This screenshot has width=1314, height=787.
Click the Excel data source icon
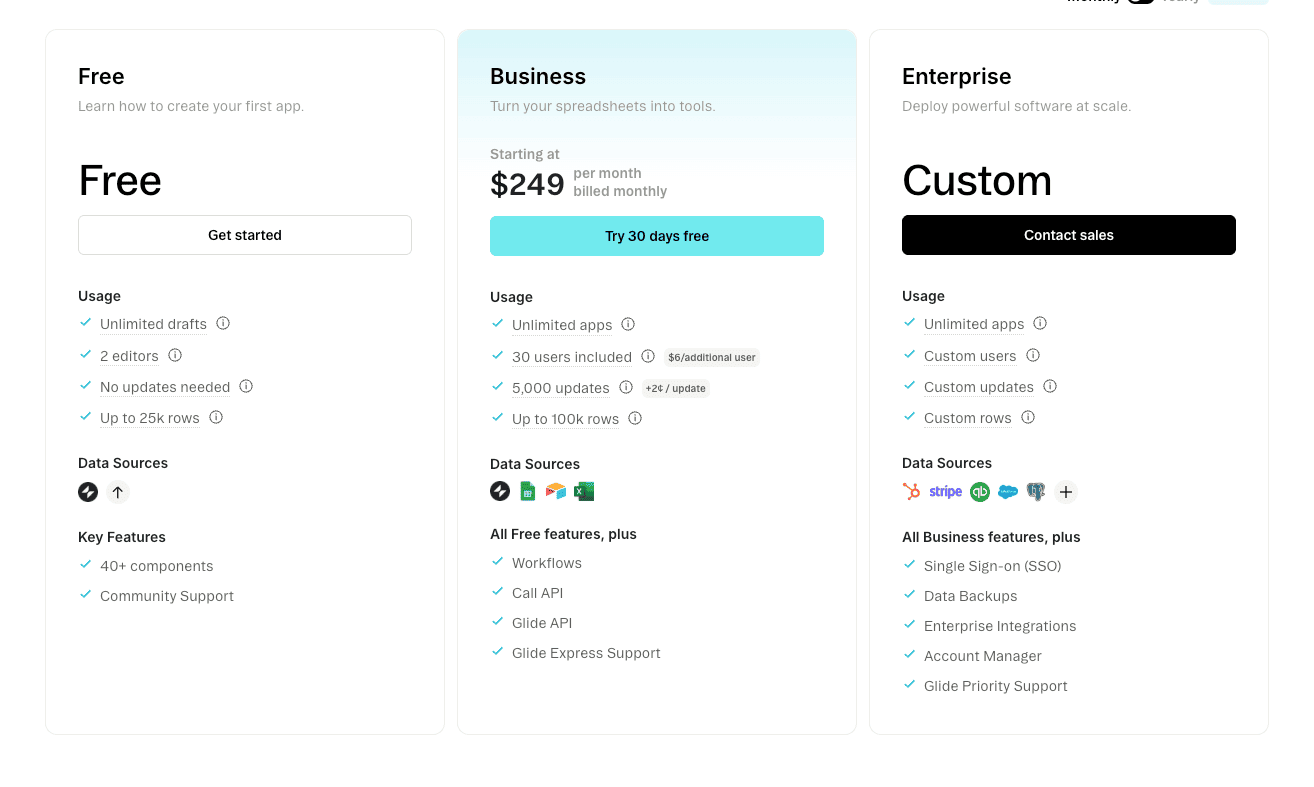coord(584,491)
